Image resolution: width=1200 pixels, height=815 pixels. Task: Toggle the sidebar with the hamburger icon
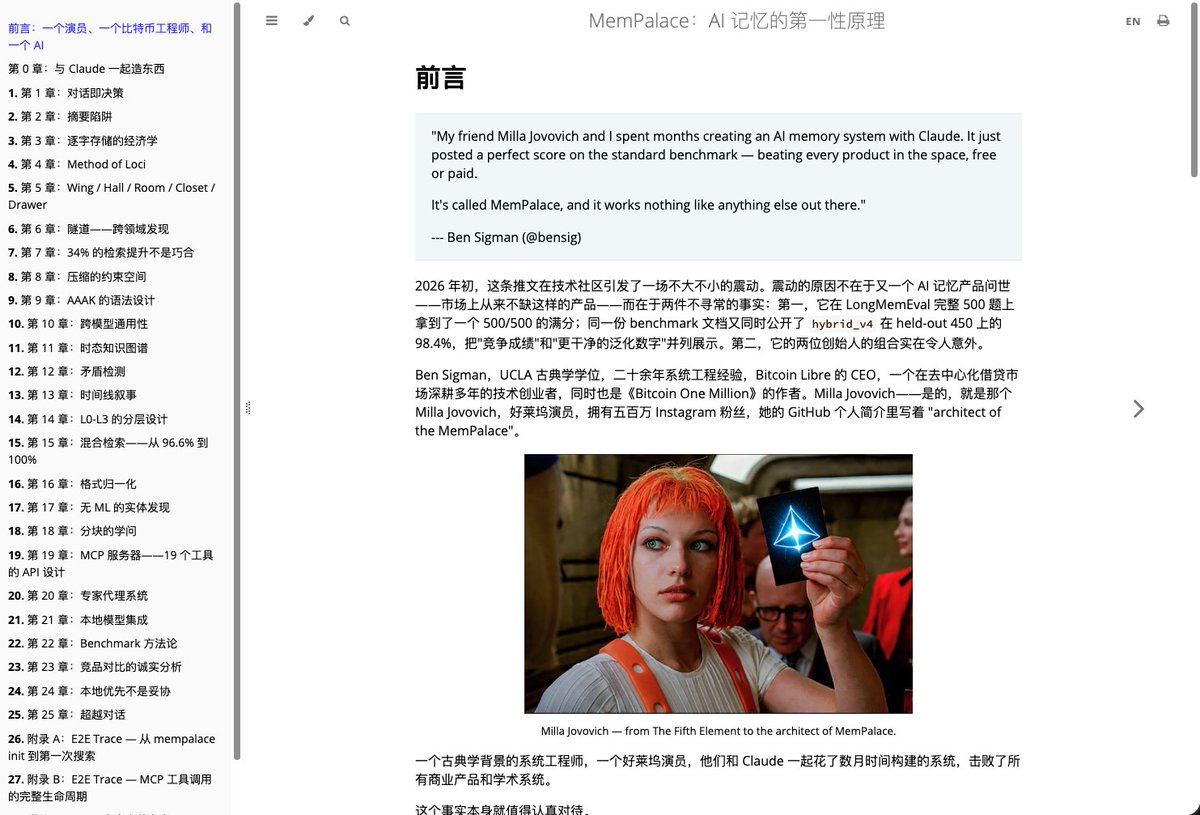pos(271,20)
